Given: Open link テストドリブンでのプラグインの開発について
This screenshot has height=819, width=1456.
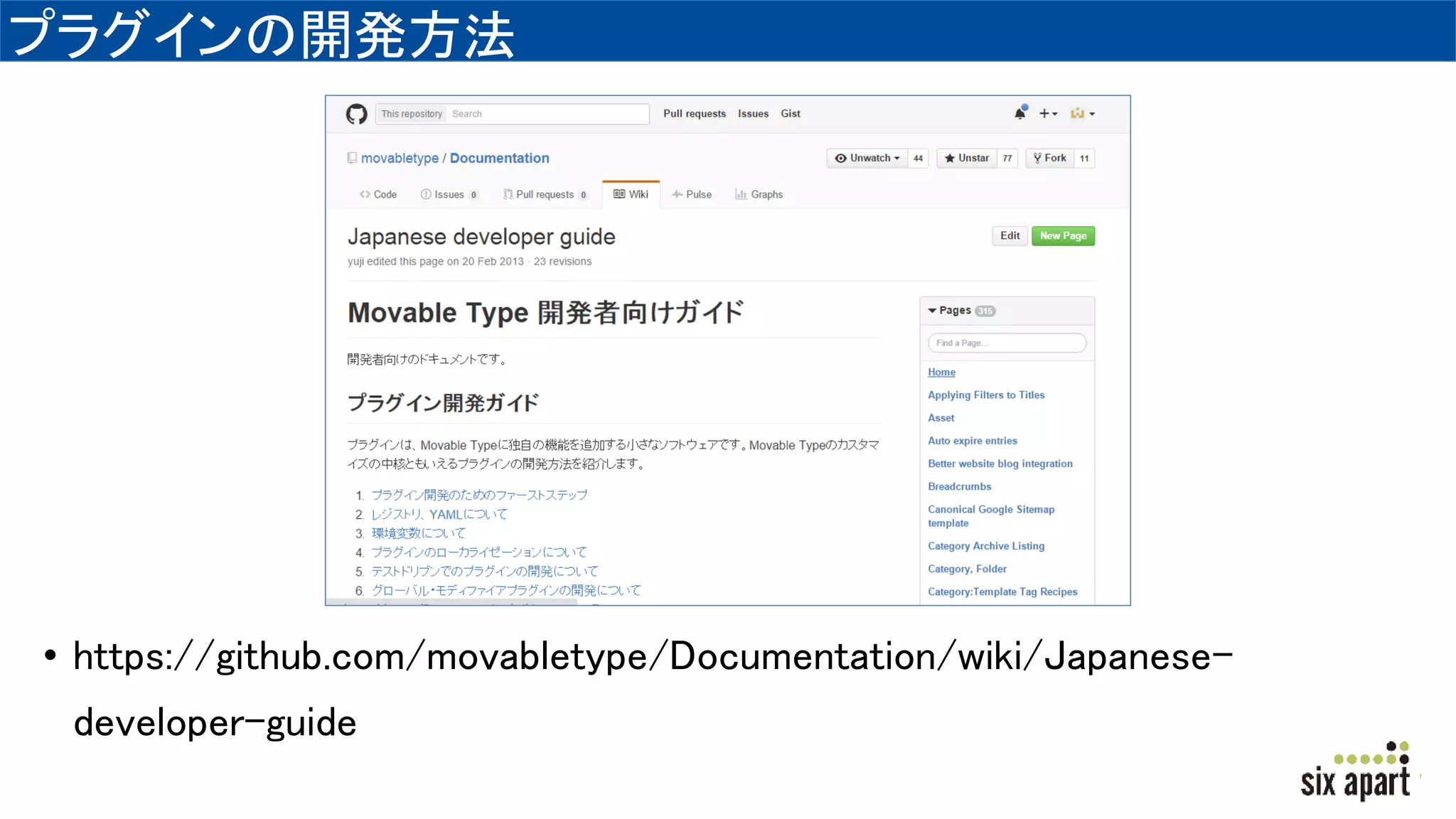Looking at the screenshot, I should (x=485, y=572).
